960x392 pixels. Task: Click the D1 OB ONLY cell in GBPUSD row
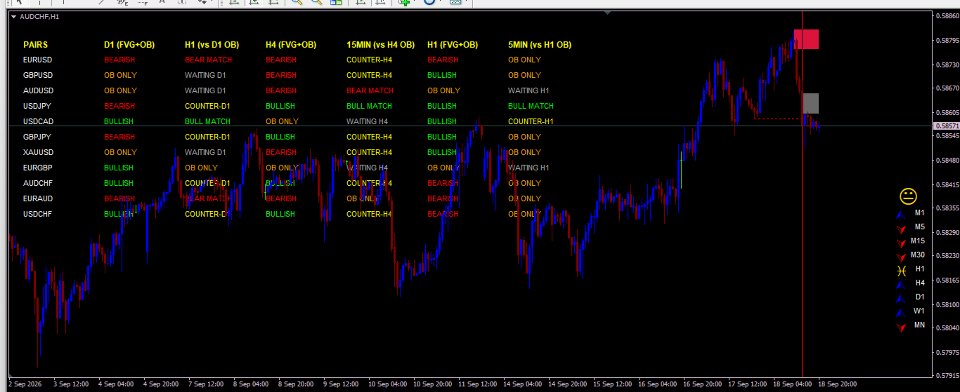[x=121, y=75]
